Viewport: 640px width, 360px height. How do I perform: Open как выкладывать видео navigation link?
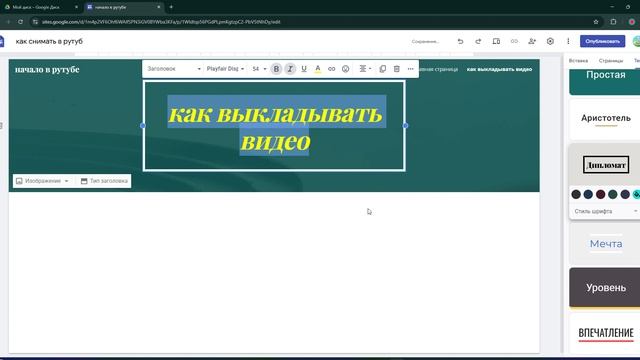(499, 69)
